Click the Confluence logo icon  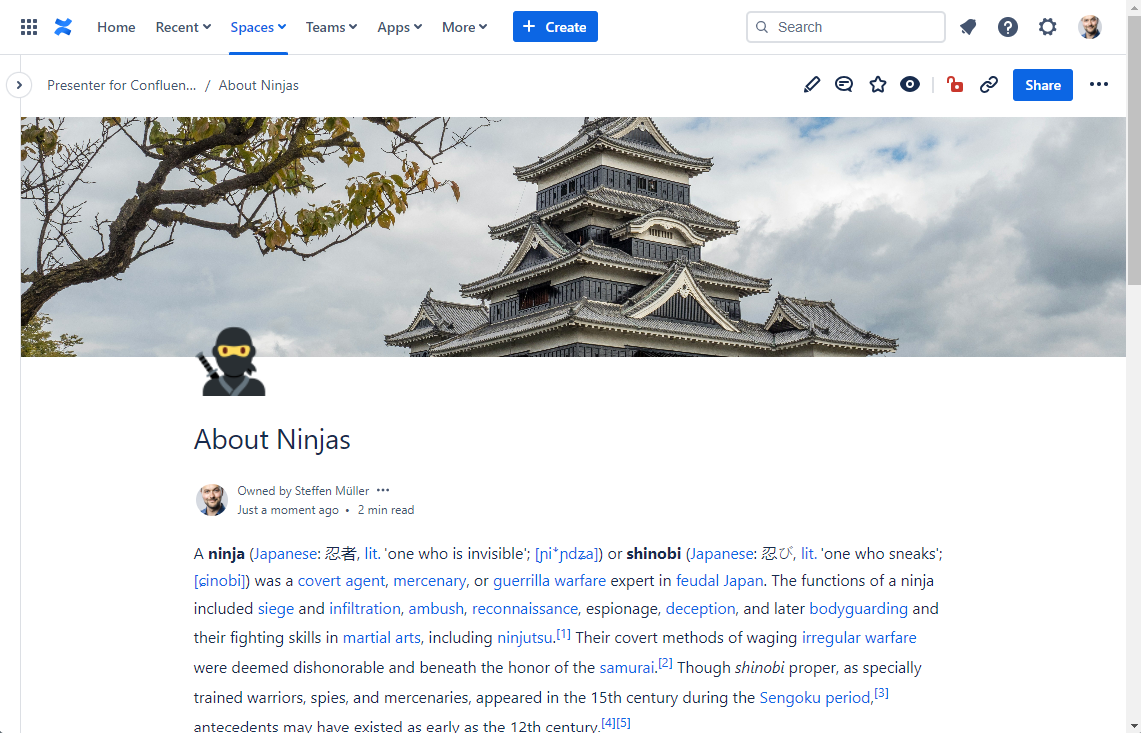[x=63, y=27]
